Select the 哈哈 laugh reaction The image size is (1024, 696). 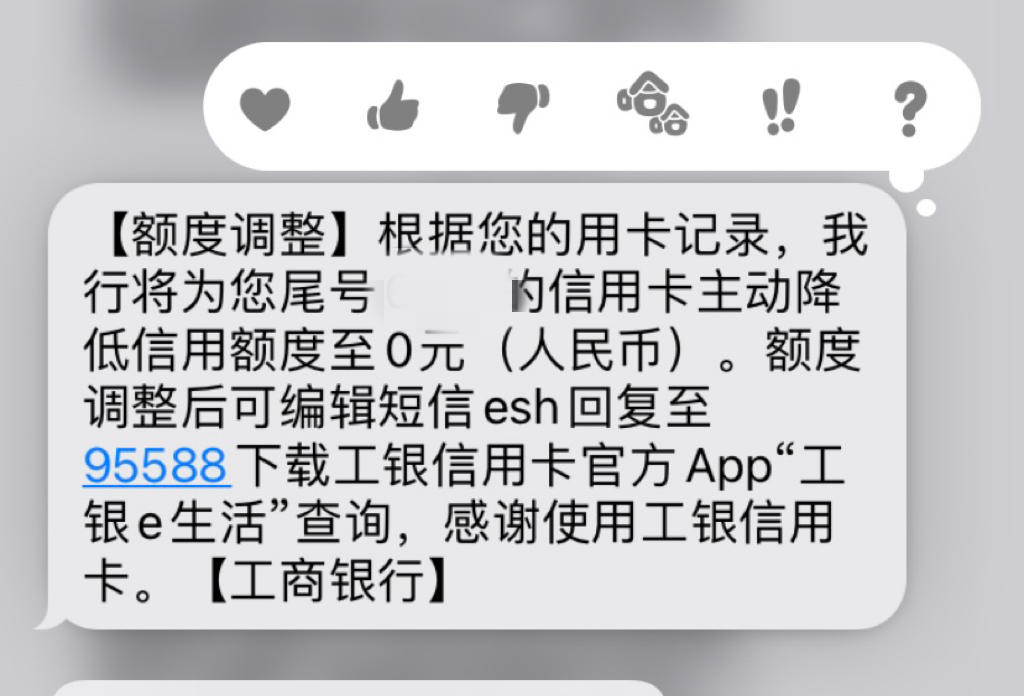[652, 103]
